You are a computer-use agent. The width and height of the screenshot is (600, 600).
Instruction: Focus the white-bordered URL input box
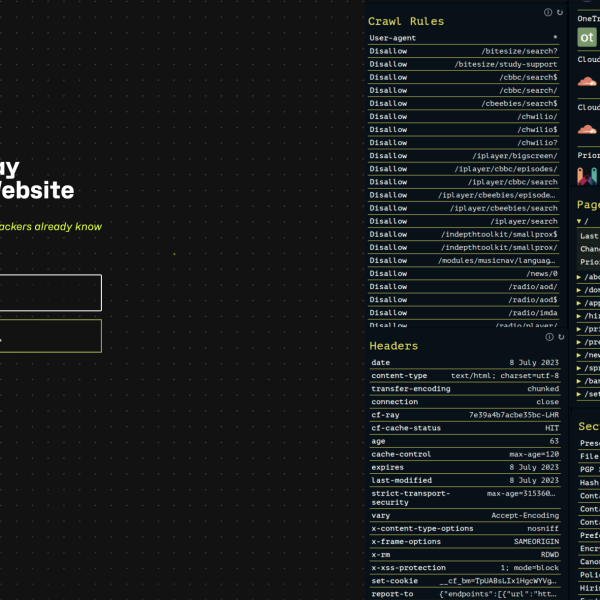pyautogui.click(x=50, y=293)
